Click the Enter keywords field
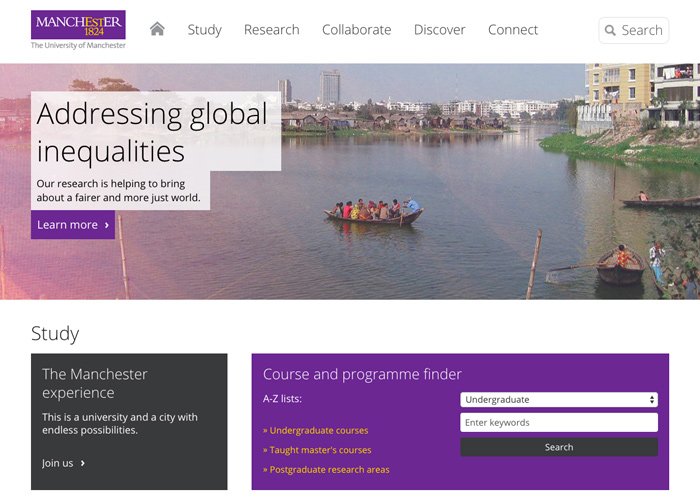Screen dimensions: 700x500 559,422
